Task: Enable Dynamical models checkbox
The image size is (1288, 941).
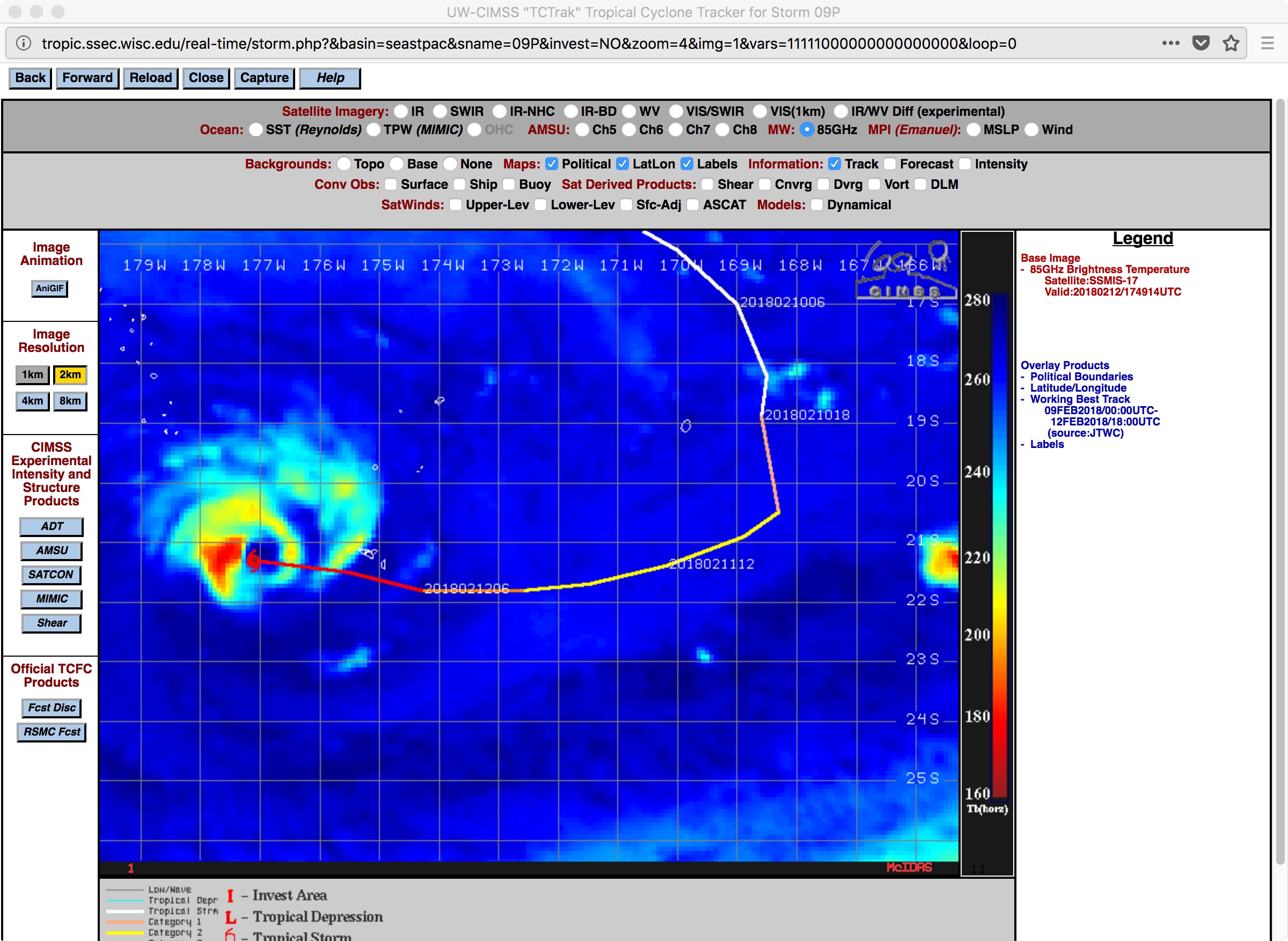Action: pos(817,205)
